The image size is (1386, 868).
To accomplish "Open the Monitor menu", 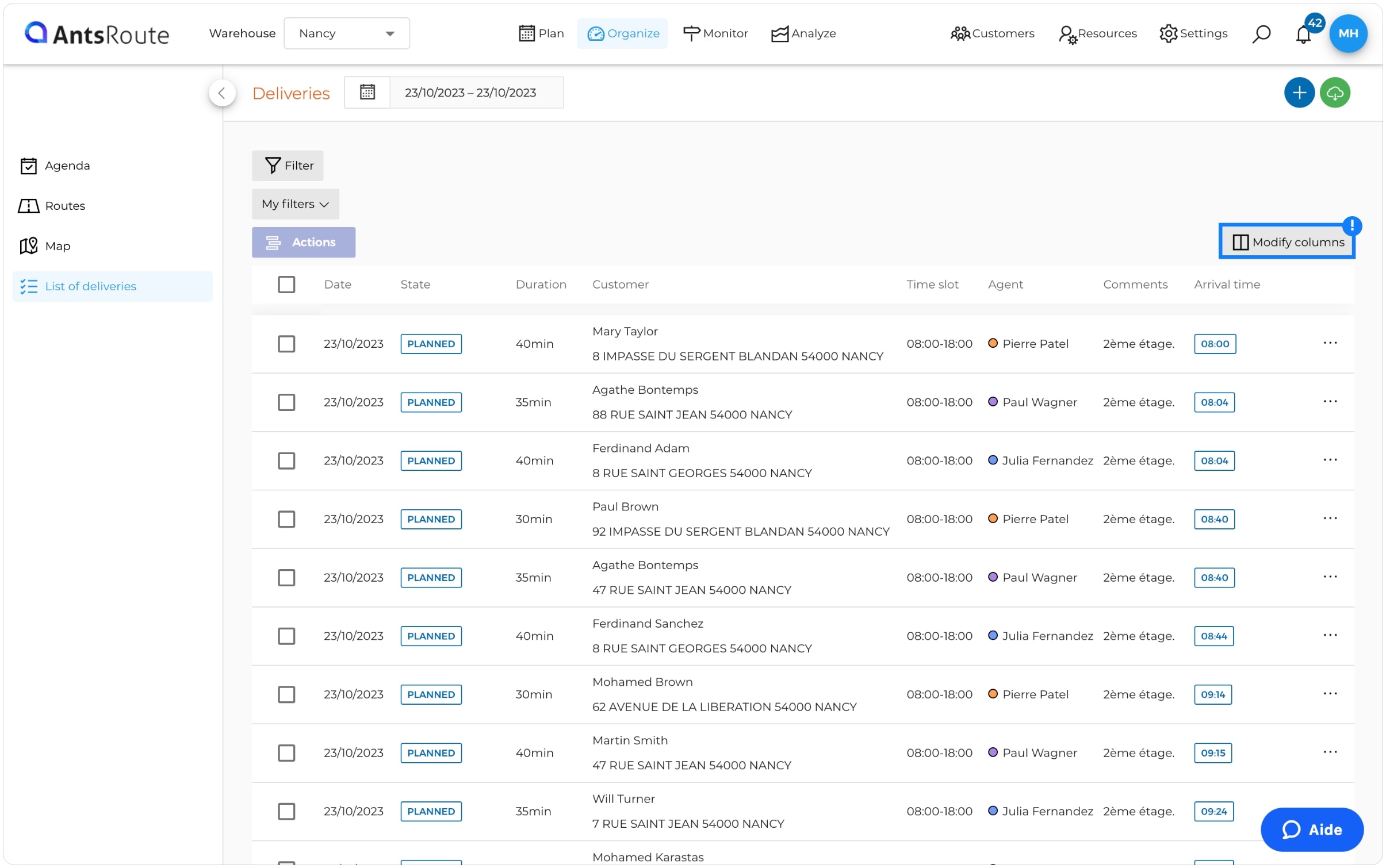I will (x=715, y=33).
